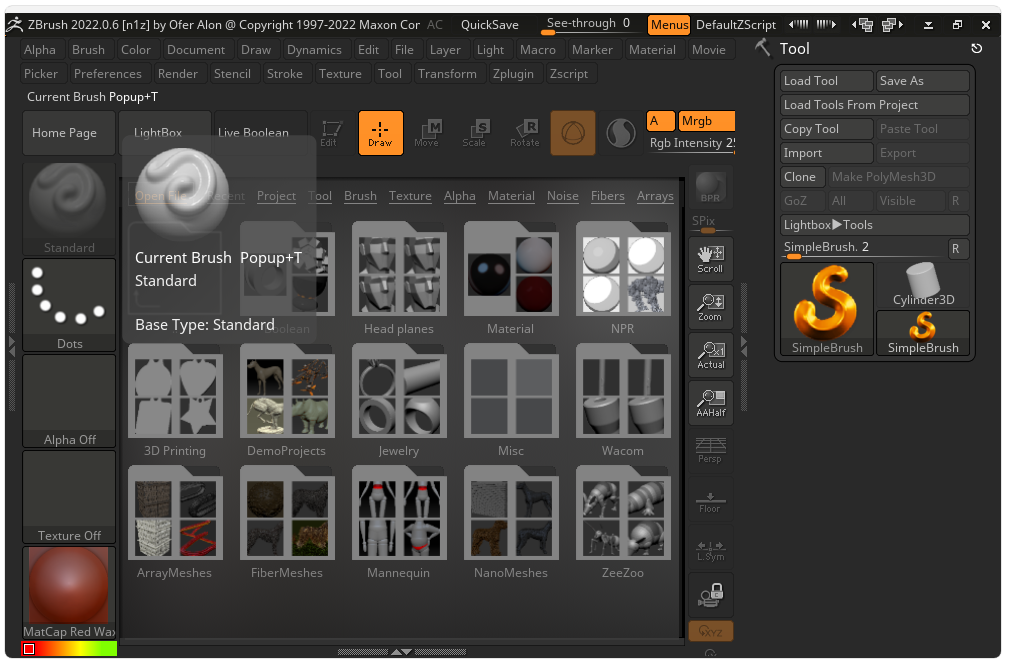Open the Home Page button
This screenshot has height=667, width=1009.
coord(69,133)
